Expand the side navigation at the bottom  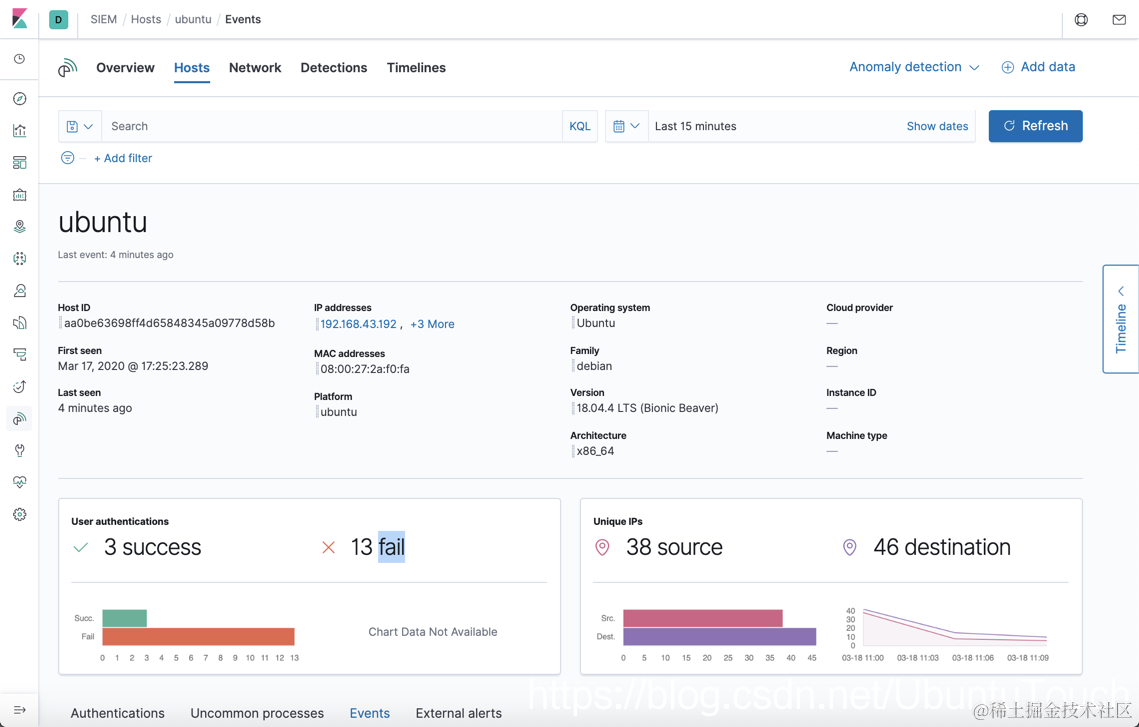pyautogui.click(x=20, y=710)
